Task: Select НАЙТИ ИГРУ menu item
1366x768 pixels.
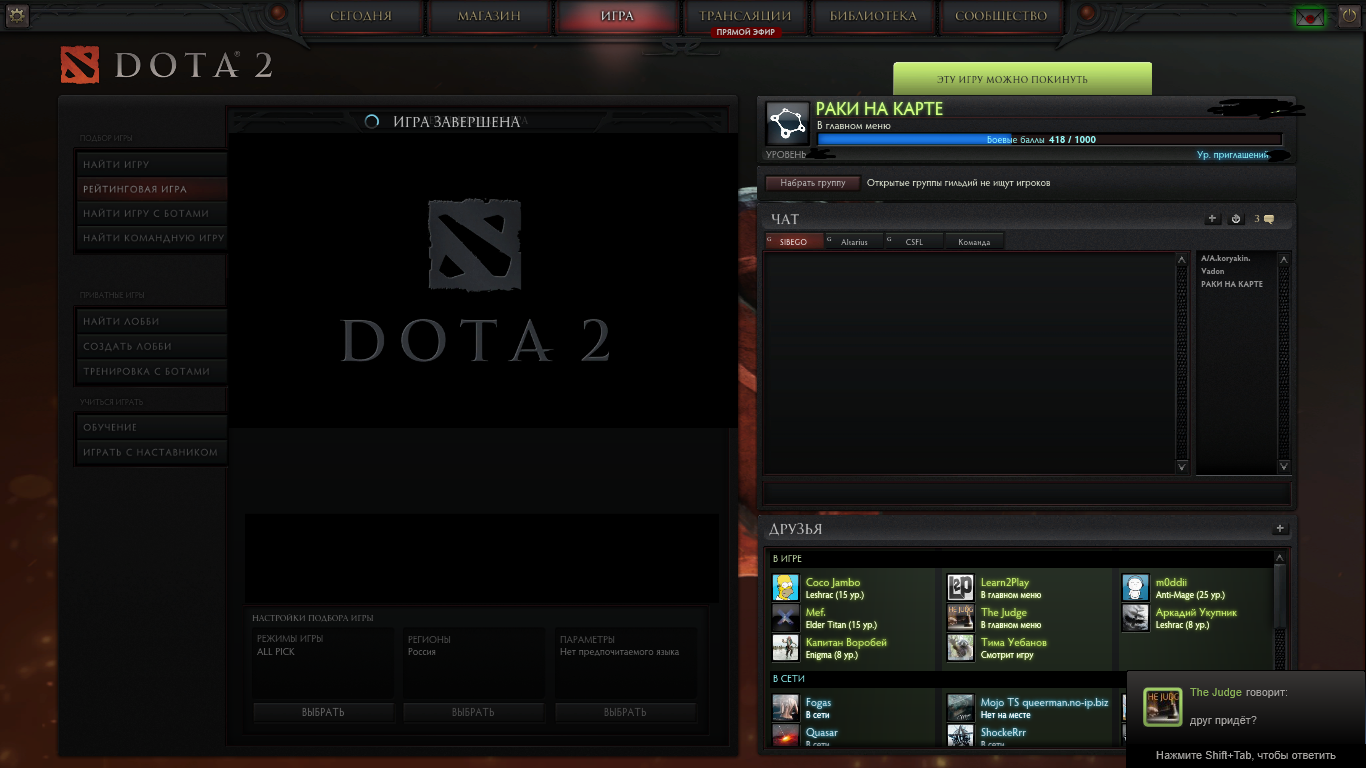Action: pos(152,164)
